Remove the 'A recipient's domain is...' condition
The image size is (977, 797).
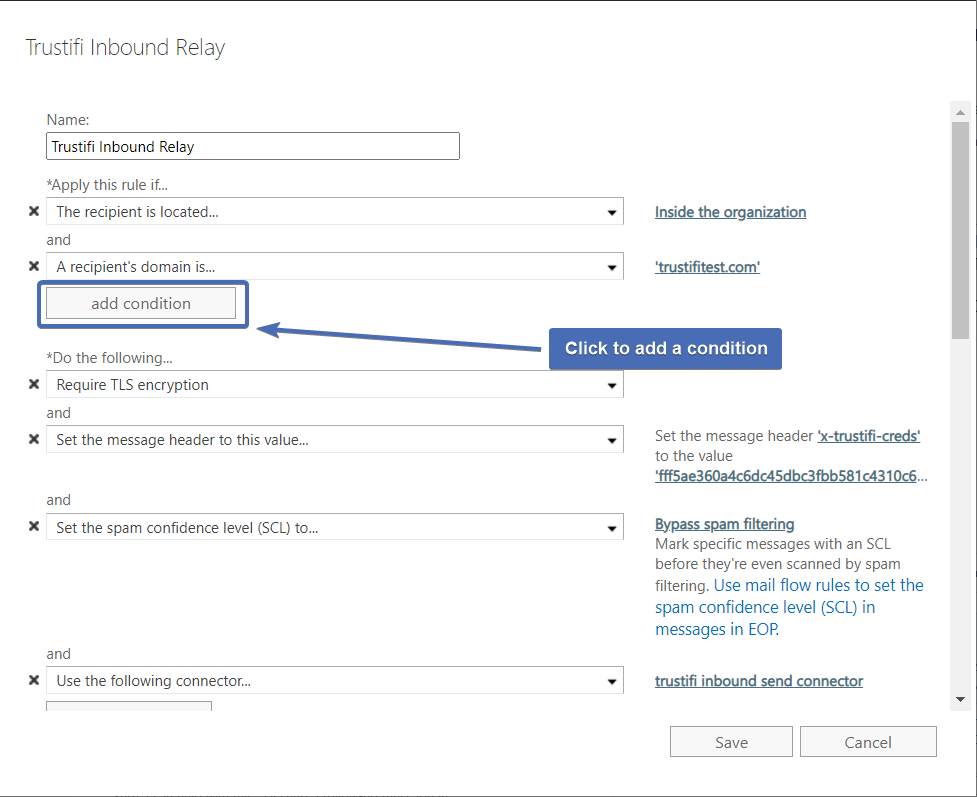pos(34,266)
